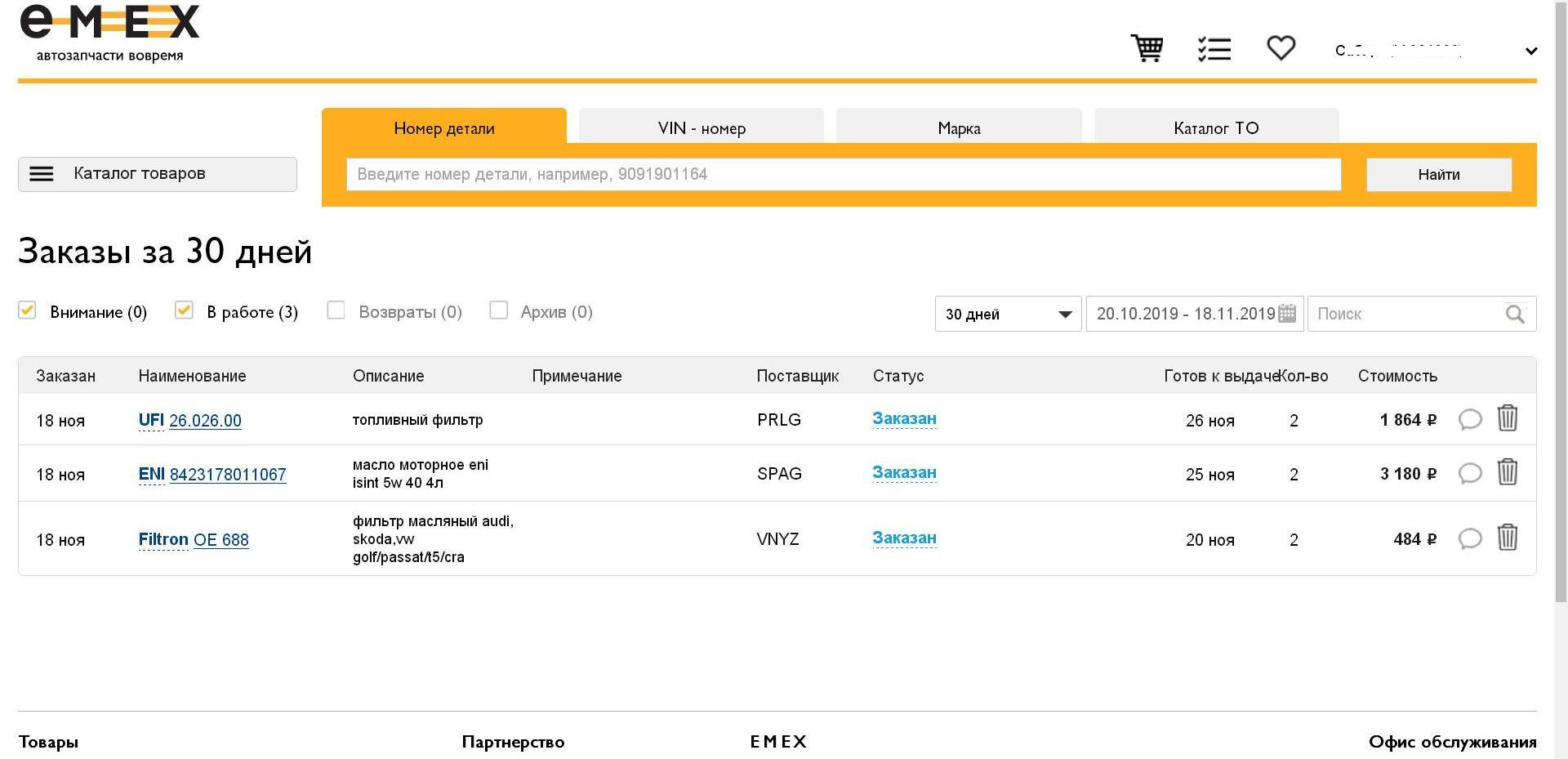Switch to the Каталог ТО tab
Viewport: 1568px width, 759px height.
click(1216, 127)
